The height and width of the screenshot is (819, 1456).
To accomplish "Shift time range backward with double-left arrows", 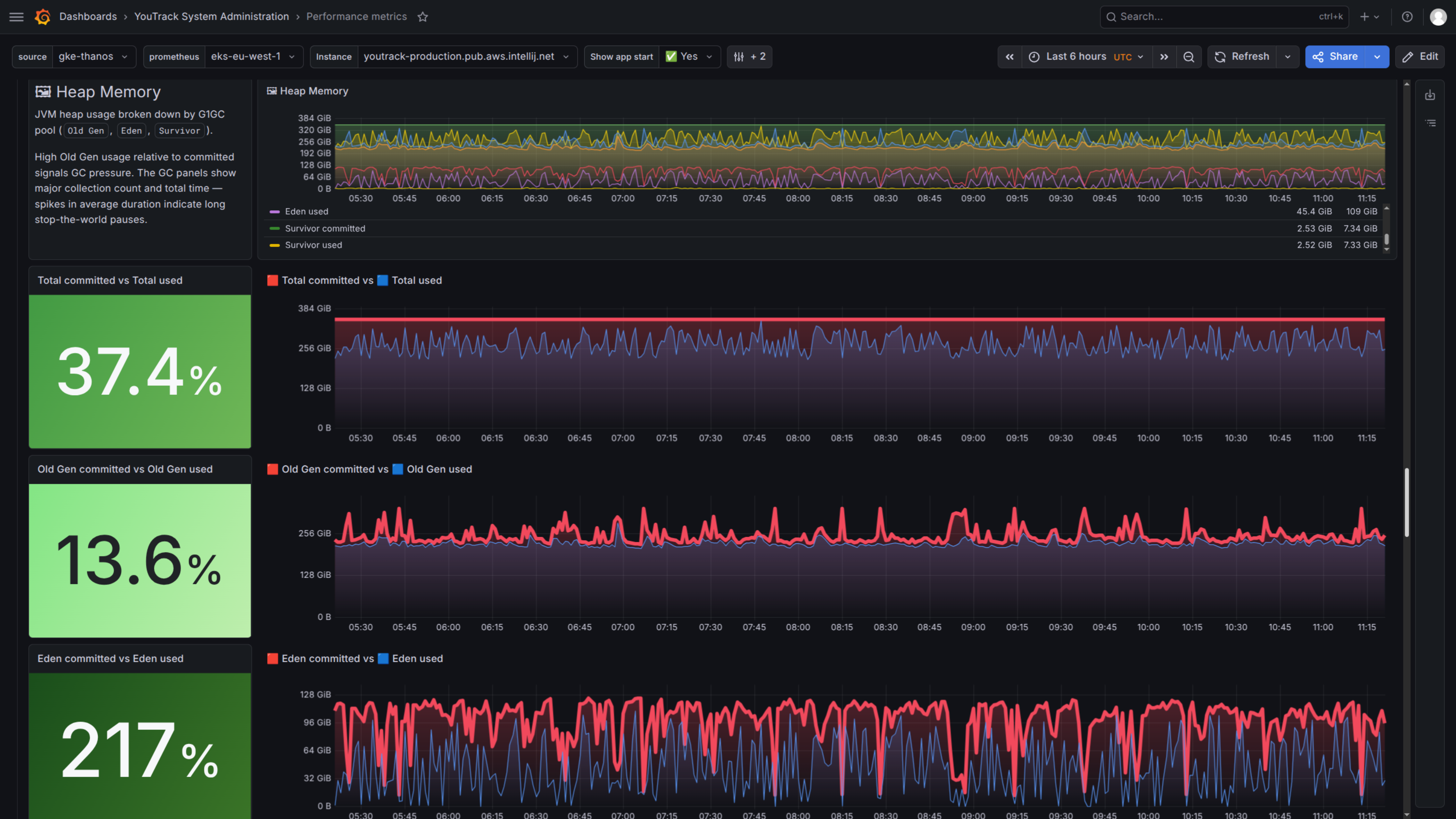I will coord(1009,57).
